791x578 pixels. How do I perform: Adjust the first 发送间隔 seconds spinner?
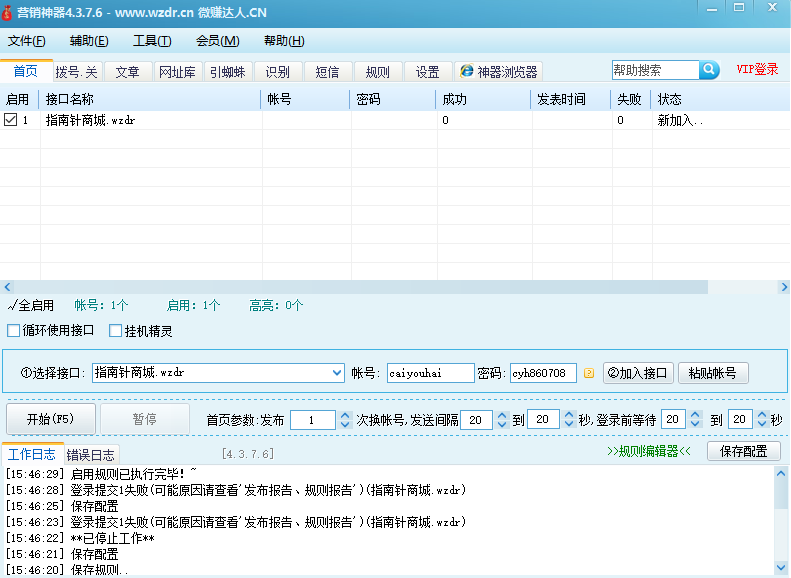click(x=501, y=420)
